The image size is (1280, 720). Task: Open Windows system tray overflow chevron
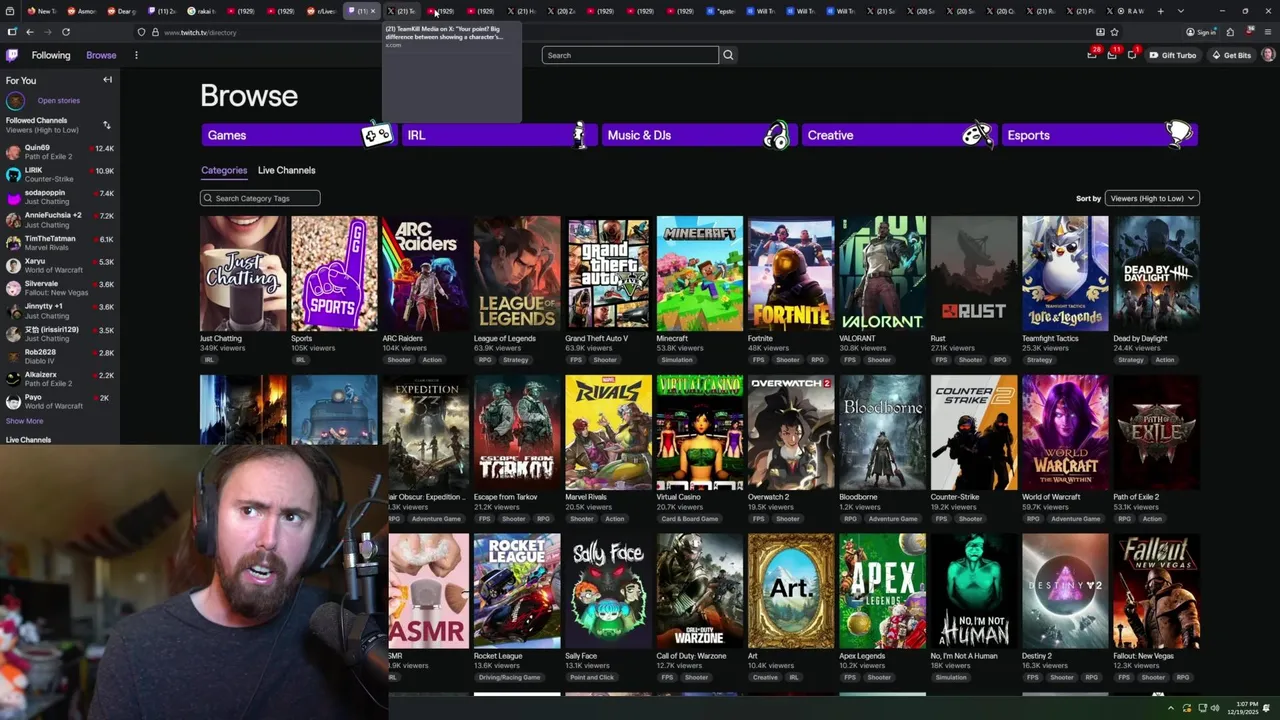click(x=1171, y=708)
